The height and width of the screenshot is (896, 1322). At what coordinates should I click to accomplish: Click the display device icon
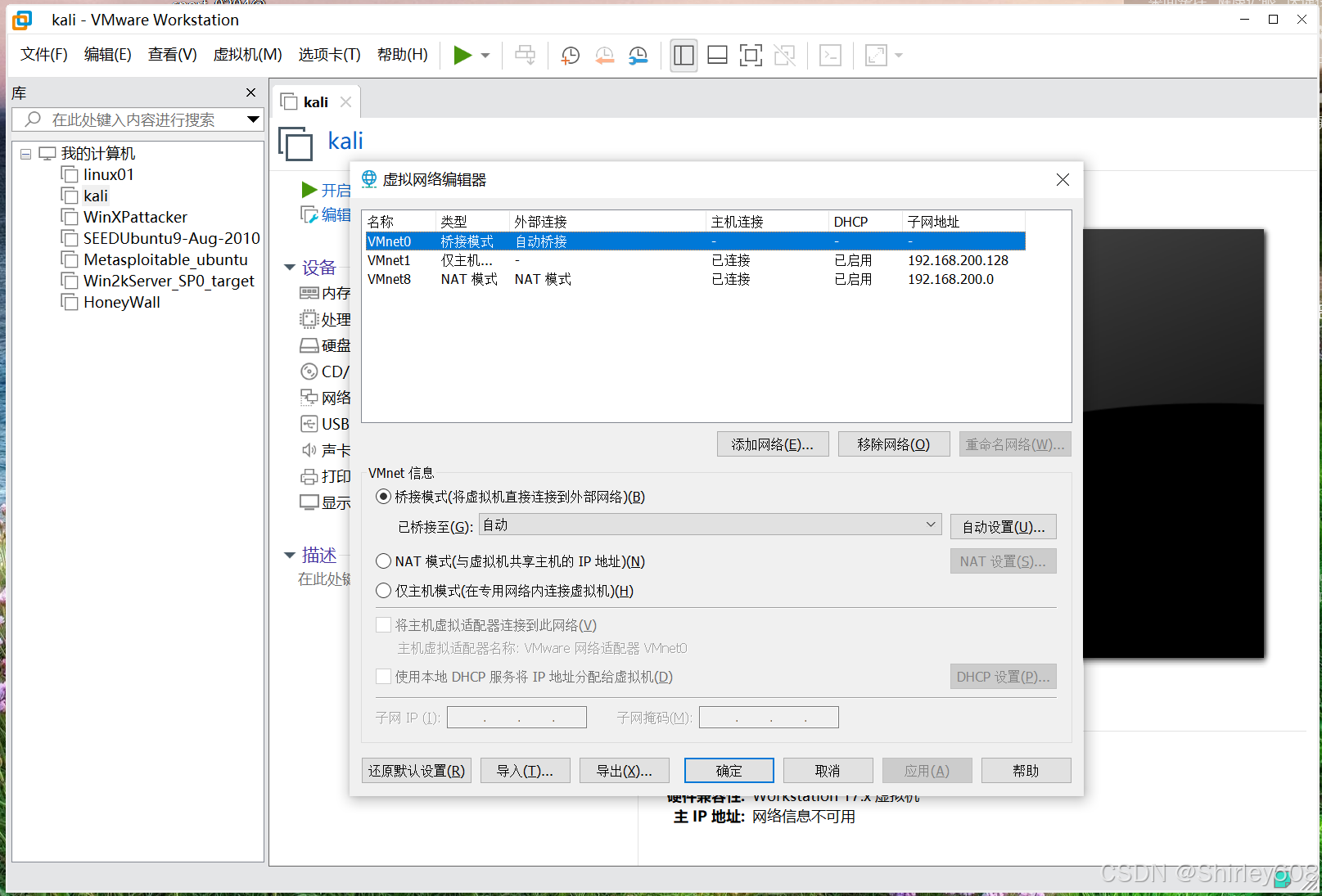[309, 502]
